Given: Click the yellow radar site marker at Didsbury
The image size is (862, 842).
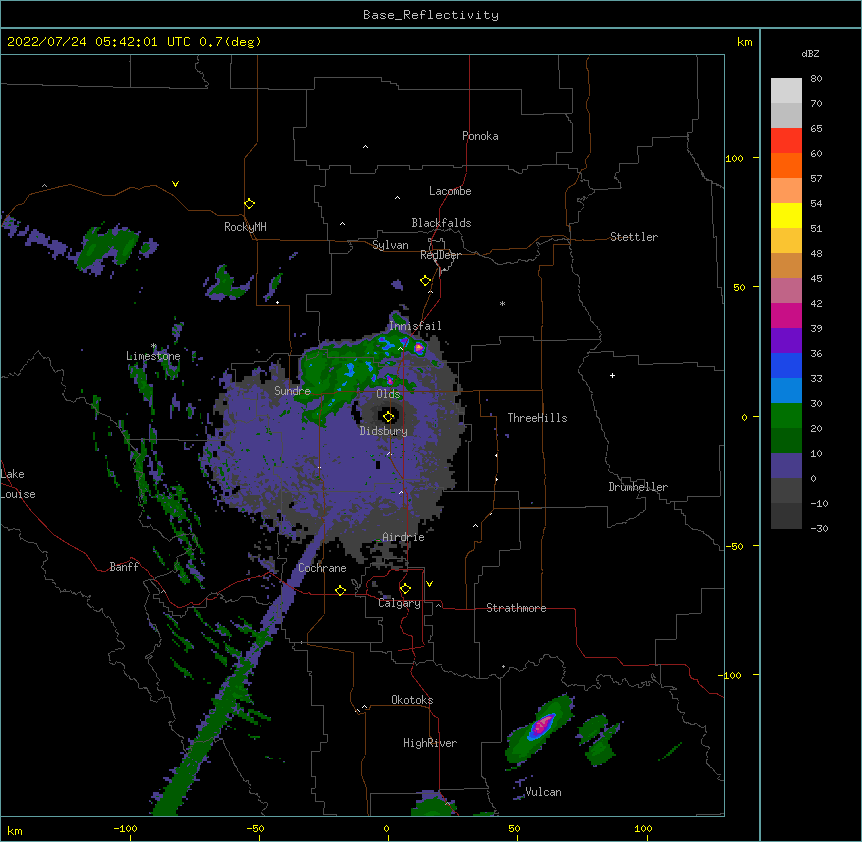Looking at the screenshot, I should pyautogui.click(x=389, y=416).
